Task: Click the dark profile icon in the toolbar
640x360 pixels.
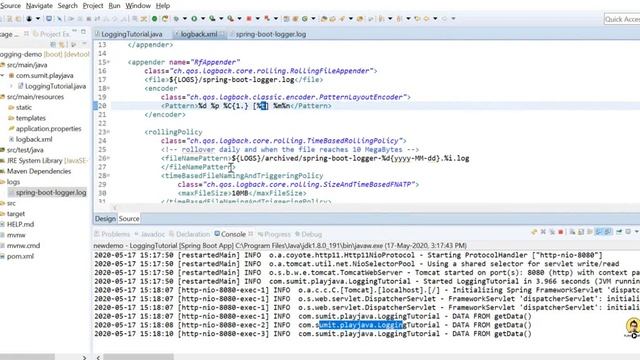Action: coord(29,19)
